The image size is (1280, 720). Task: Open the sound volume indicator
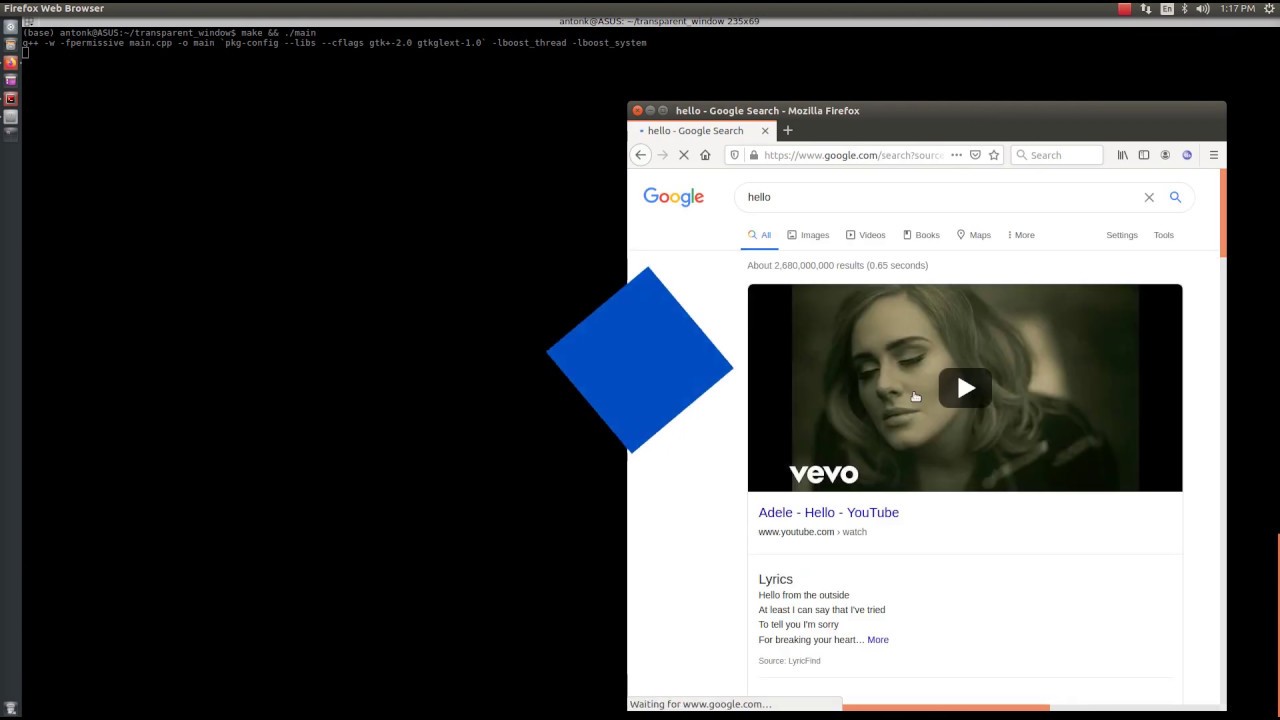point(1202,8)
